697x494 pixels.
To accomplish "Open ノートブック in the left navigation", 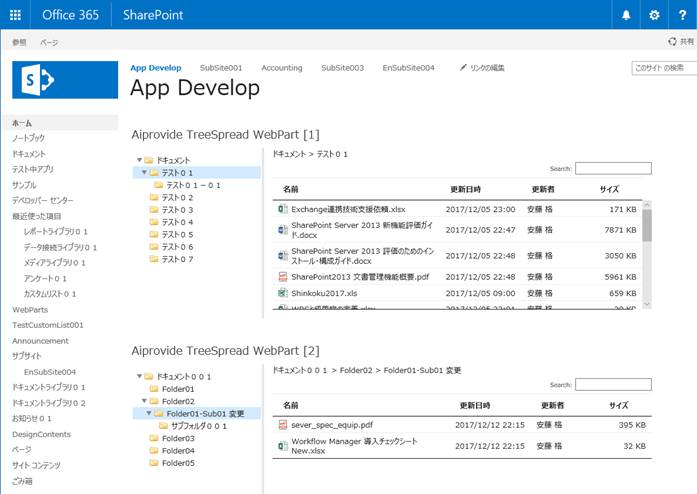I will [28, 138].
